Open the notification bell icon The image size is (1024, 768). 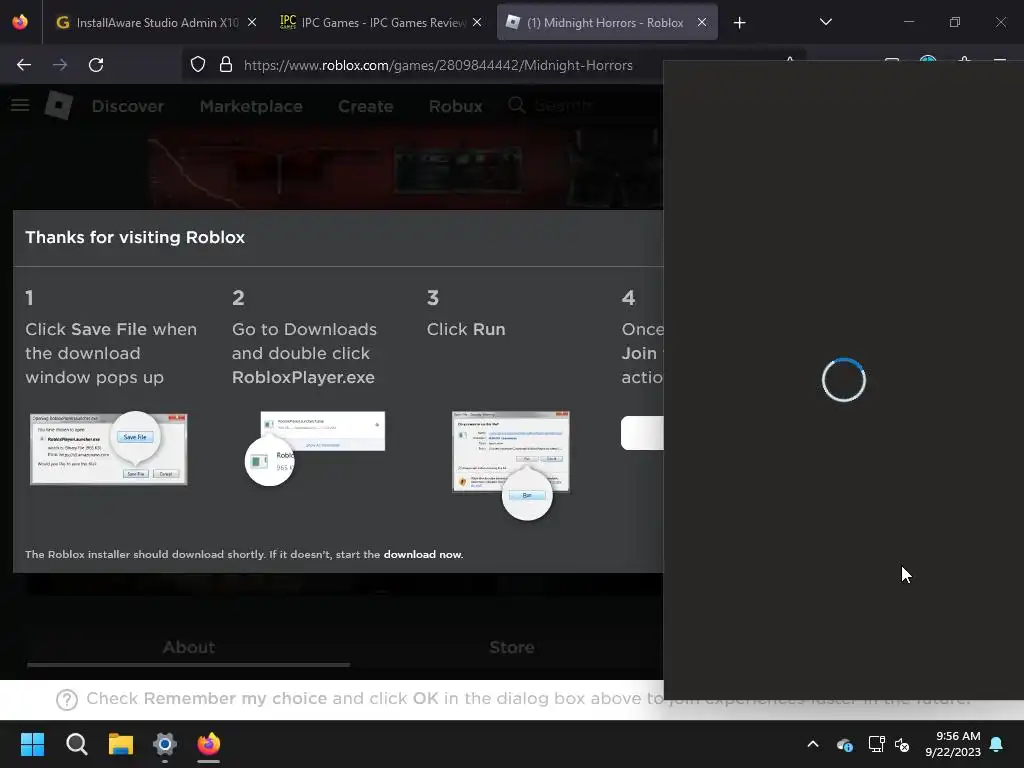997,744
